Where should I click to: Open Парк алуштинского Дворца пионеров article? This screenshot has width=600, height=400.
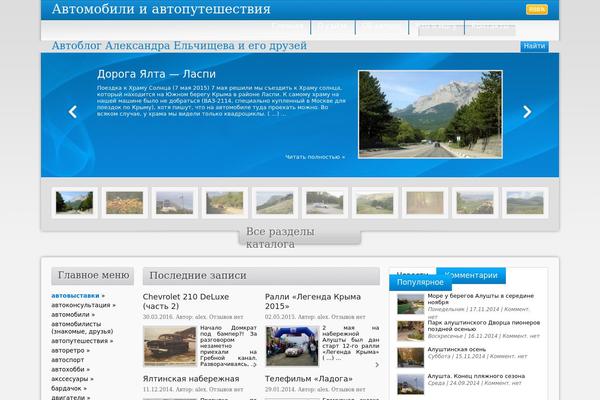click(484, 325)
